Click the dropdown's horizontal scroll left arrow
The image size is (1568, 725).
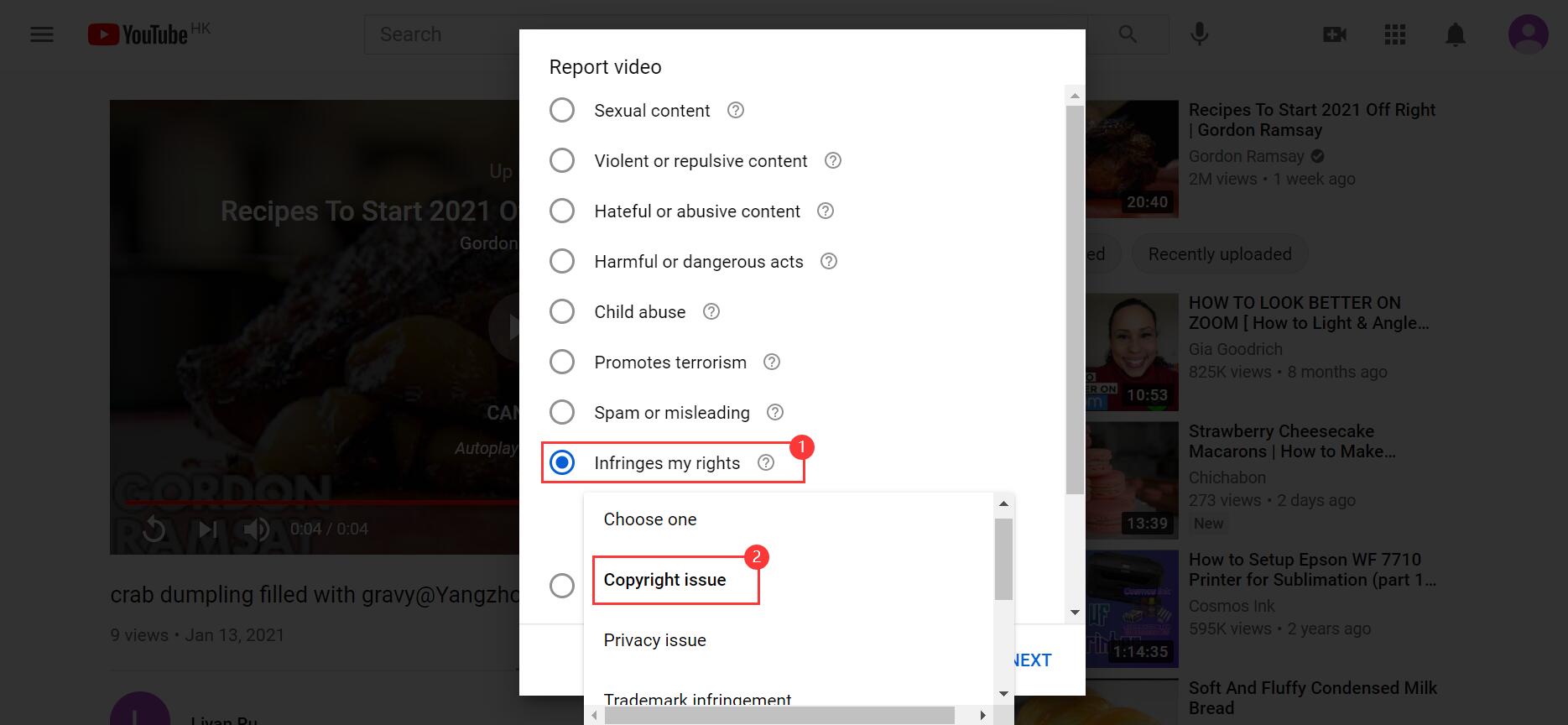[x=594, y=716]
